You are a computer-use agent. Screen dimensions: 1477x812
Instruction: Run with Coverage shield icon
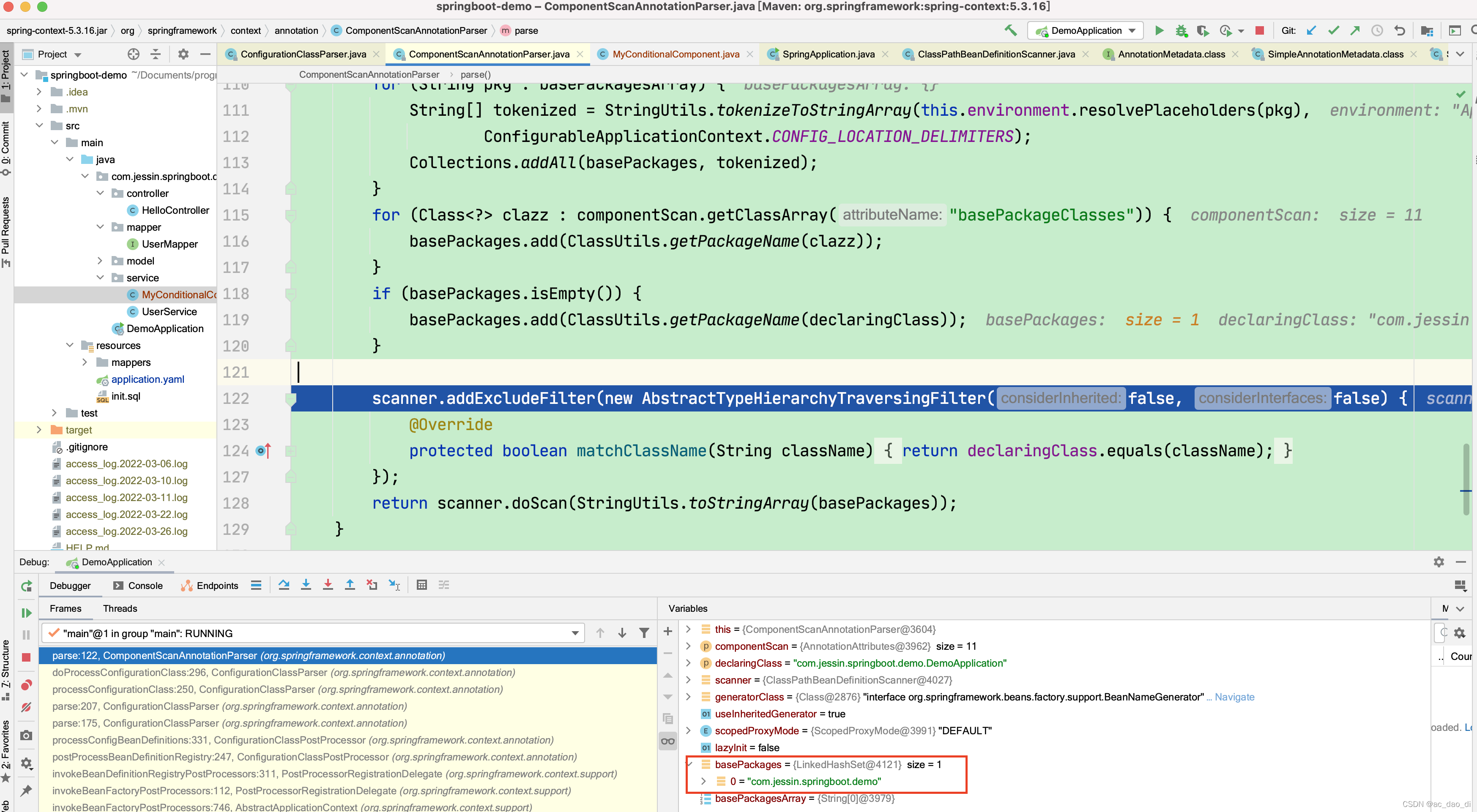pyautogui.click(x=1202, y=30)
